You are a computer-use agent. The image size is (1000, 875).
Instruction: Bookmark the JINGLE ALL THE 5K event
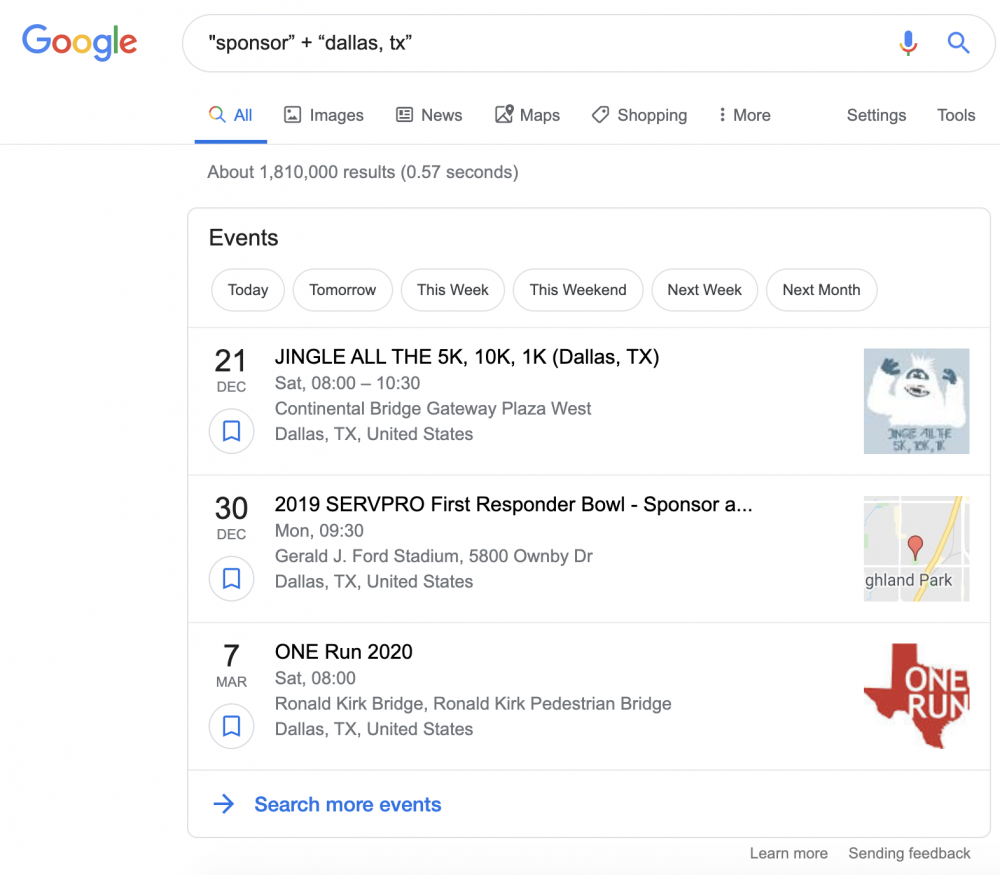pyautogui.click(x=231, y=431)
